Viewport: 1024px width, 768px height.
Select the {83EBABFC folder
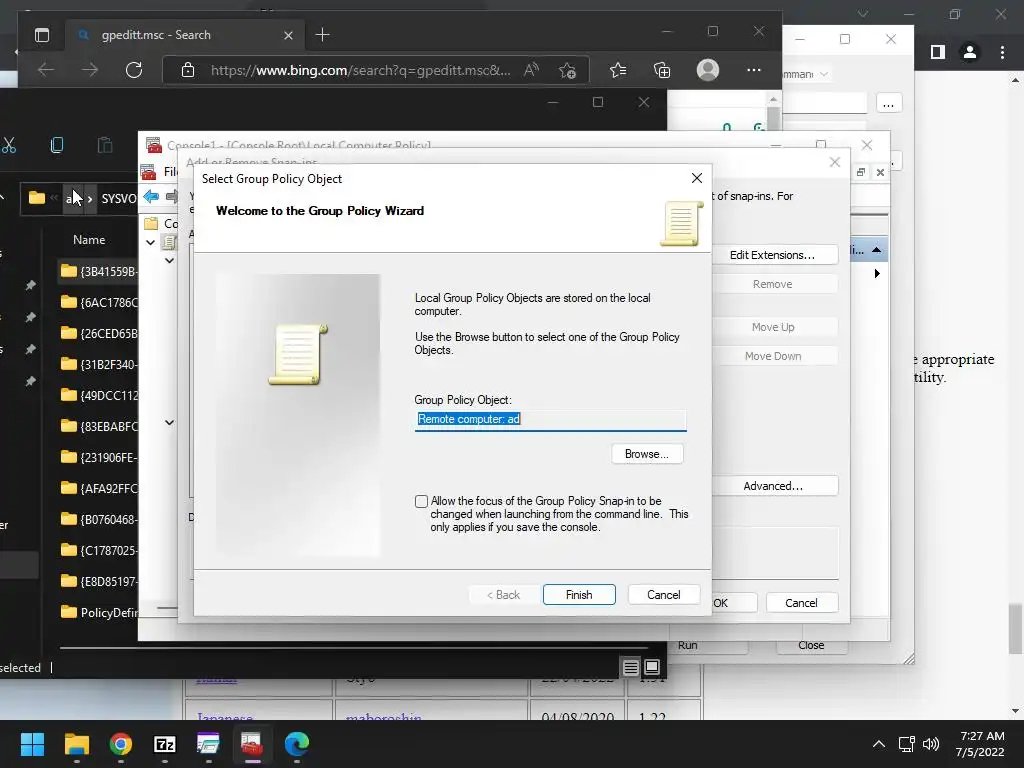pyautogui.click(x=99, y=426)
